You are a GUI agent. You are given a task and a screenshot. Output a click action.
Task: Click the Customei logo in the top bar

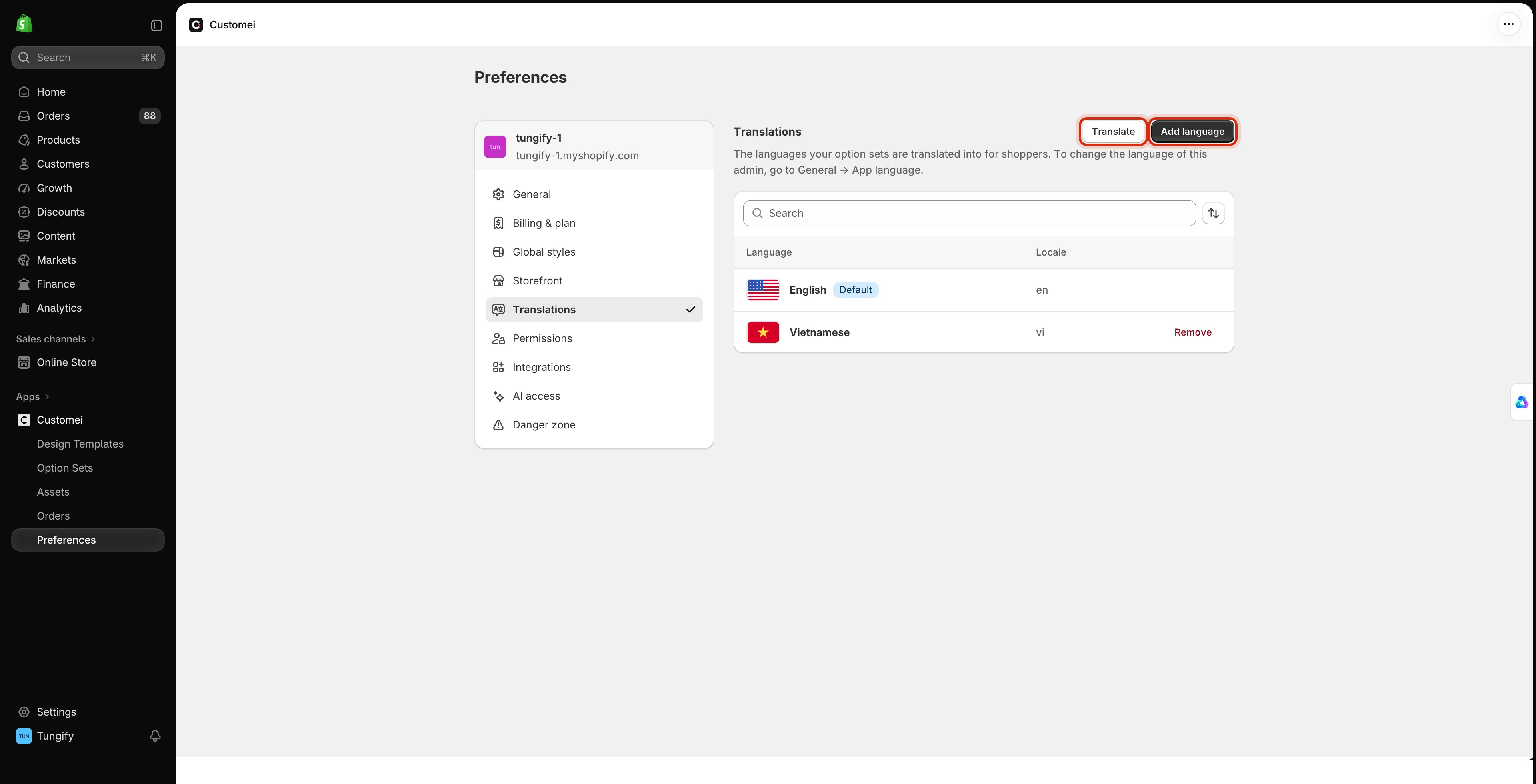pyautogui.click(x=196, y=24)
